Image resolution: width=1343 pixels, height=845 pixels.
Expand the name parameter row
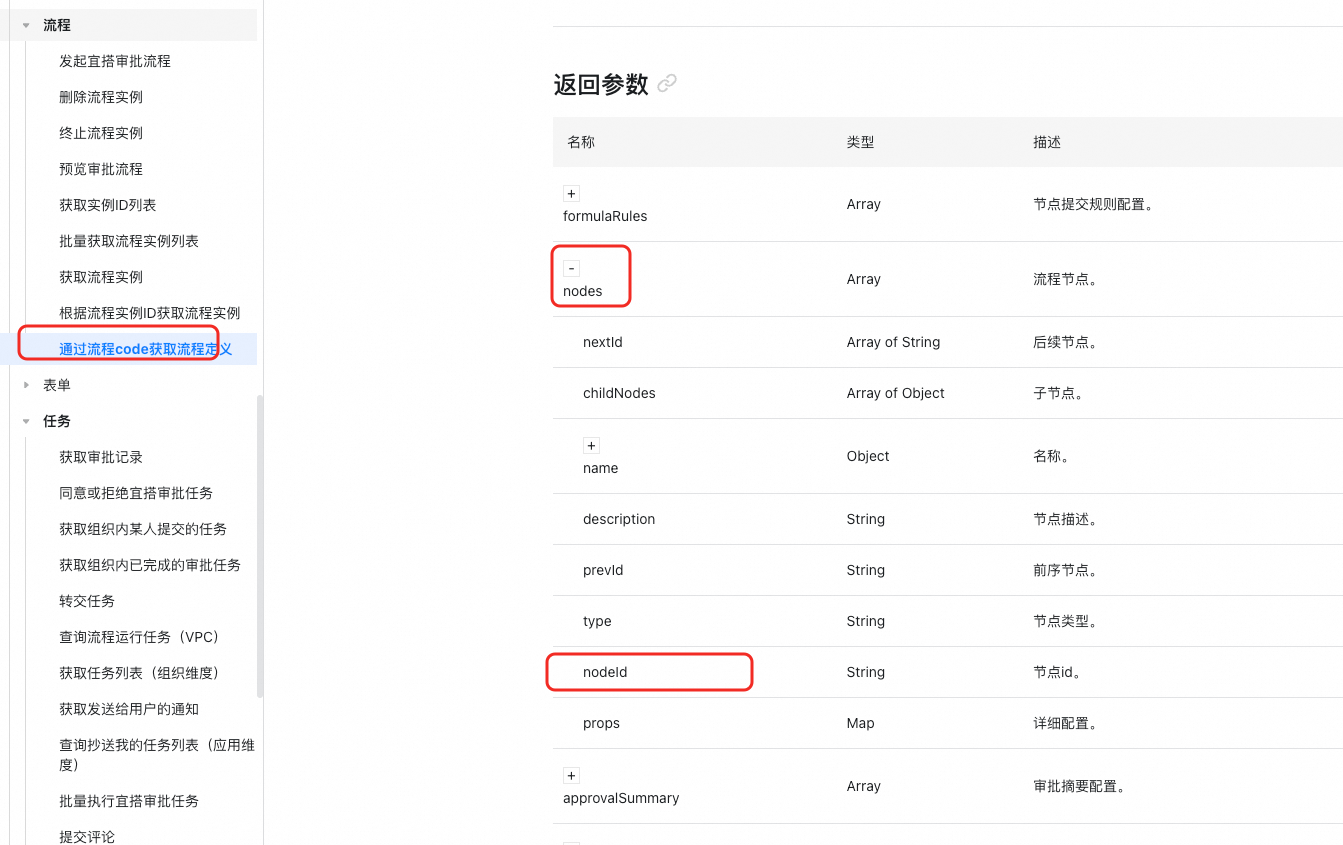click(x=591, y=445)
